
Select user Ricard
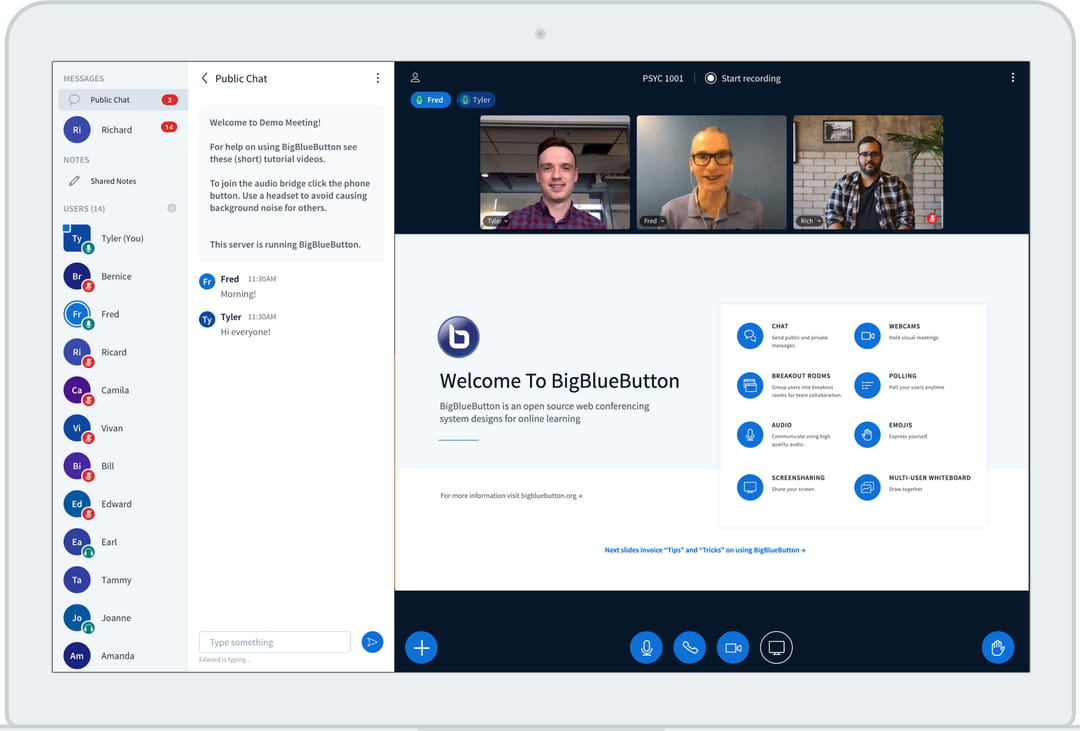click(118, 352)
